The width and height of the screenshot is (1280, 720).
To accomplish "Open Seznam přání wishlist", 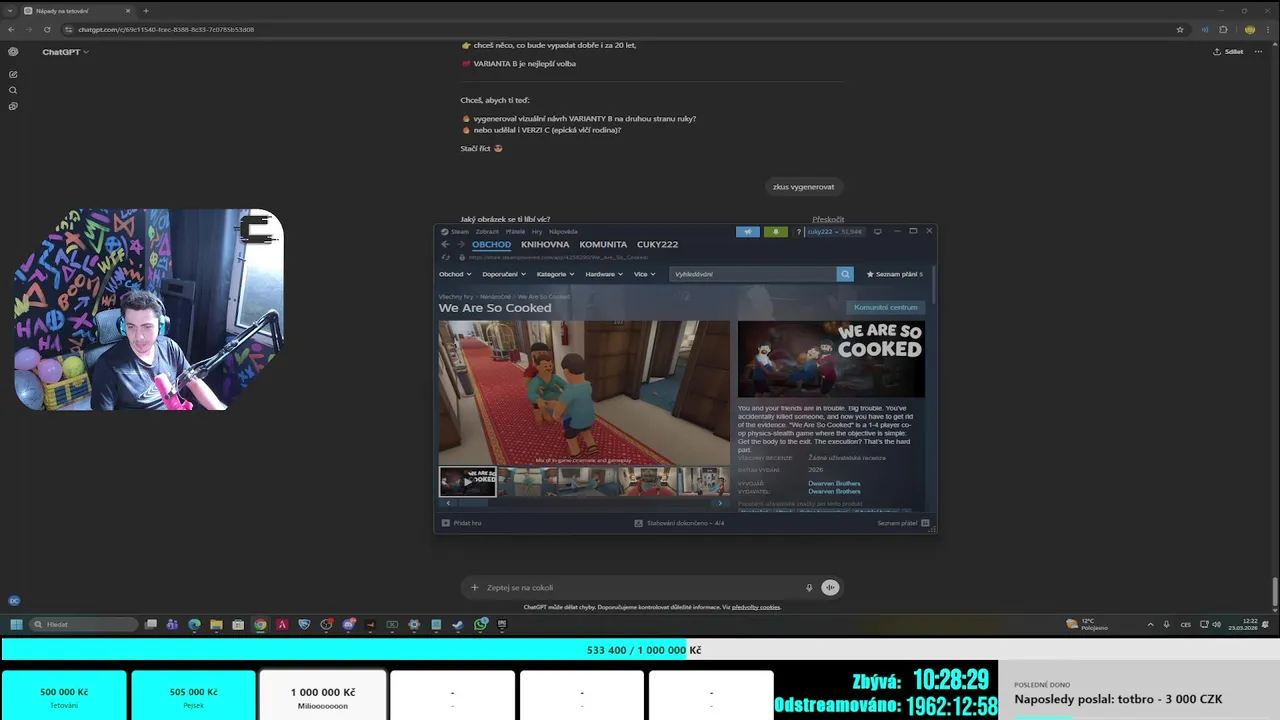I will point(895,274).
